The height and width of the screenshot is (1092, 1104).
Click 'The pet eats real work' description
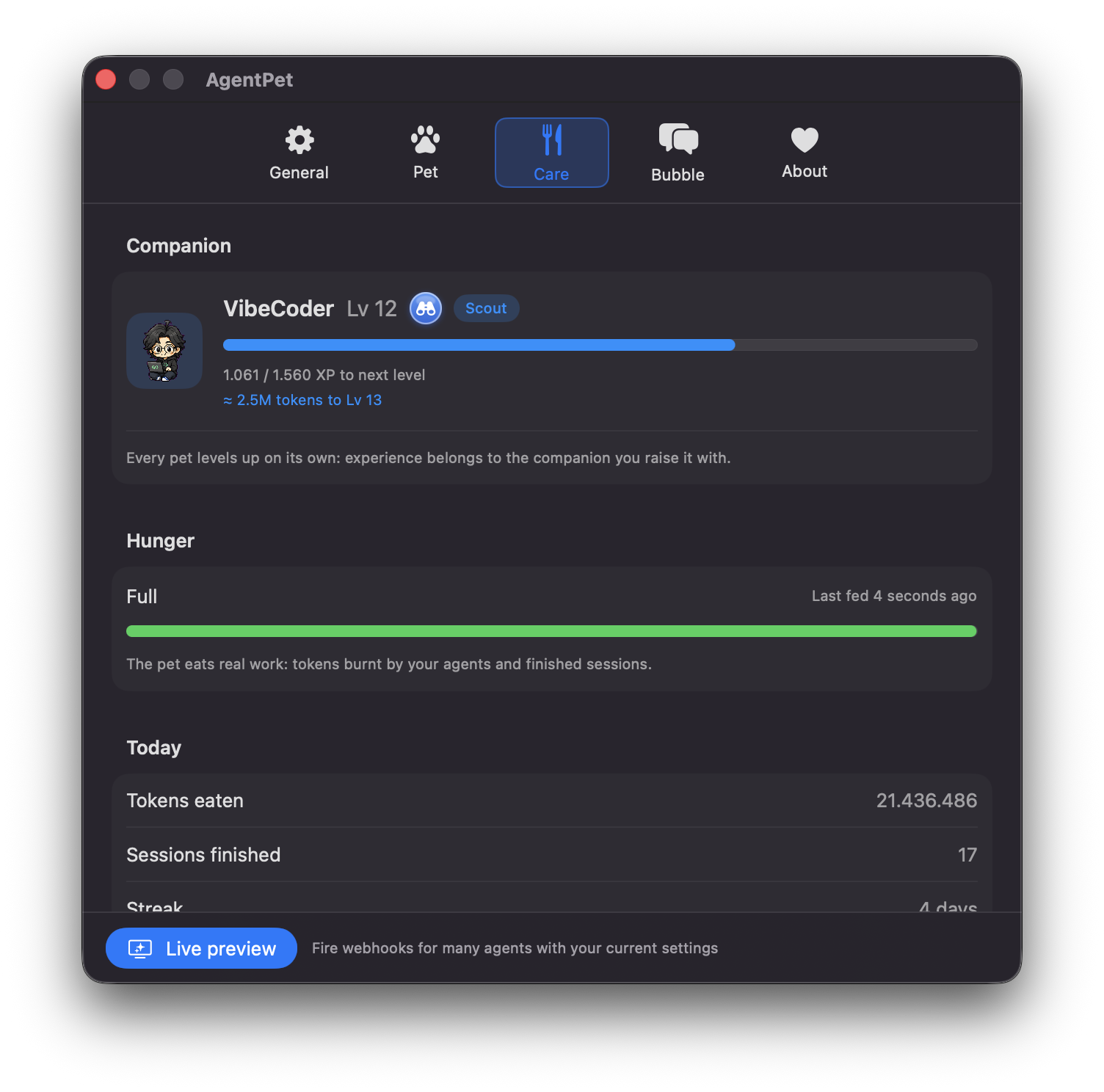[388, 664]
